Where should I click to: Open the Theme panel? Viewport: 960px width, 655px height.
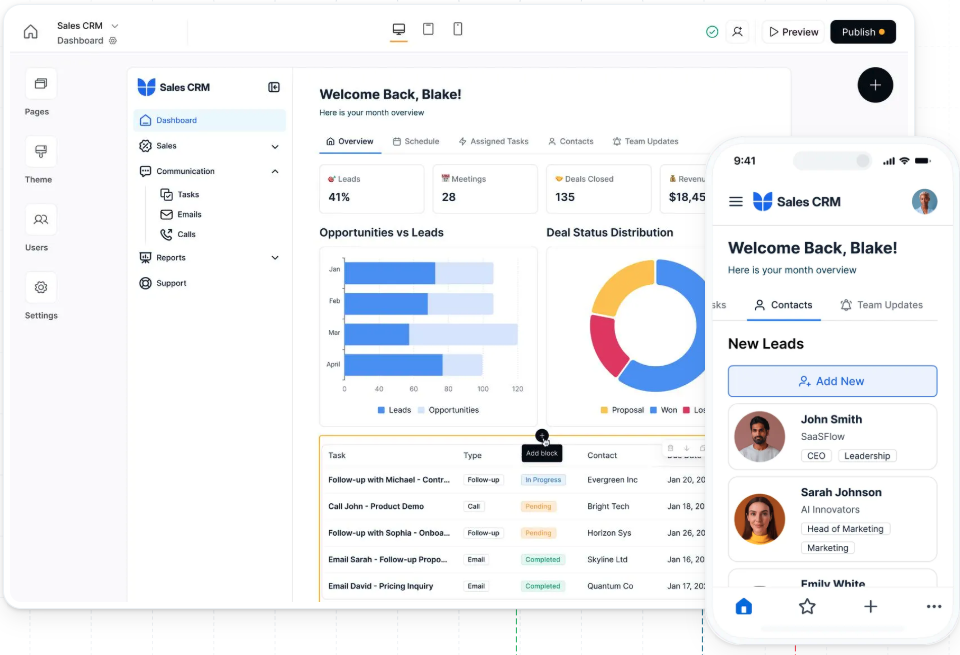[40, 152]
